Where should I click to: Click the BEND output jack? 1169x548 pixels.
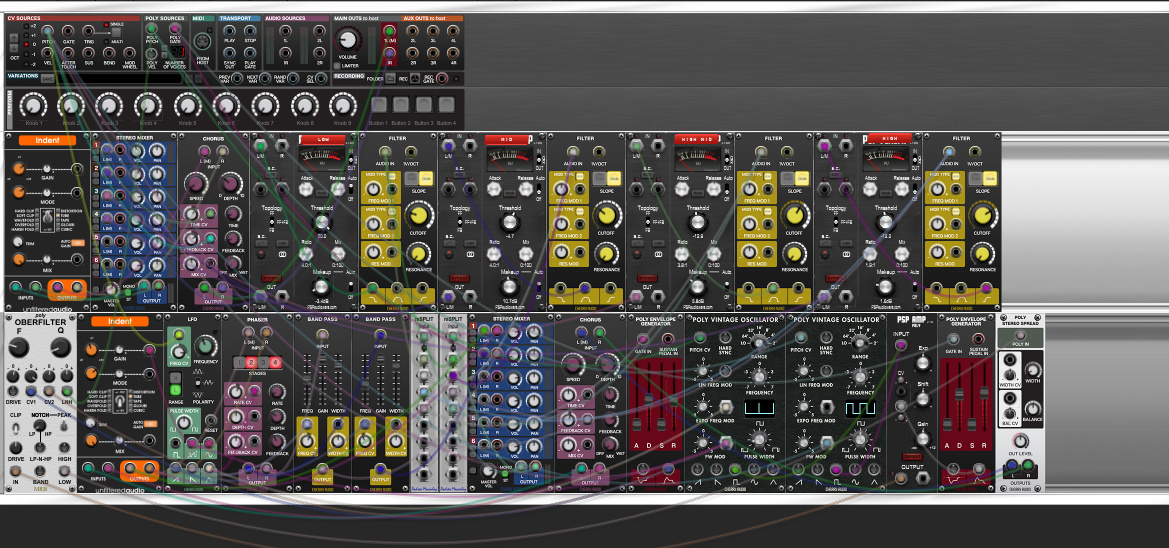109,53
